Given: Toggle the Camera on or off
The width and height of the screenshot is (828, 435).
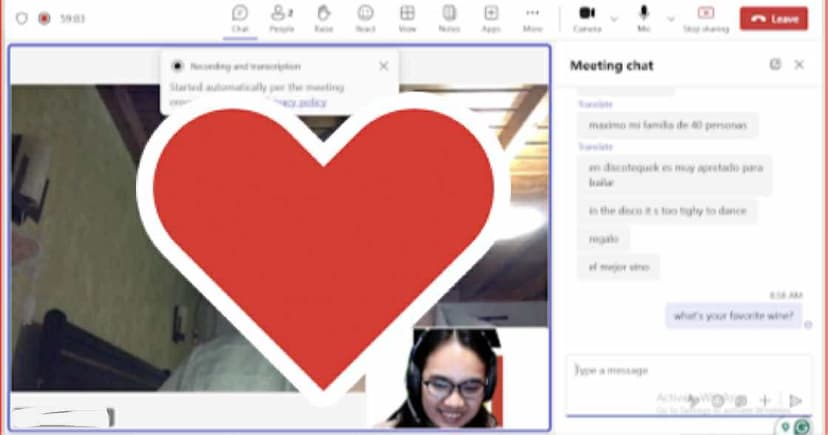Looking at the screenshot, I should pos(587,16).
